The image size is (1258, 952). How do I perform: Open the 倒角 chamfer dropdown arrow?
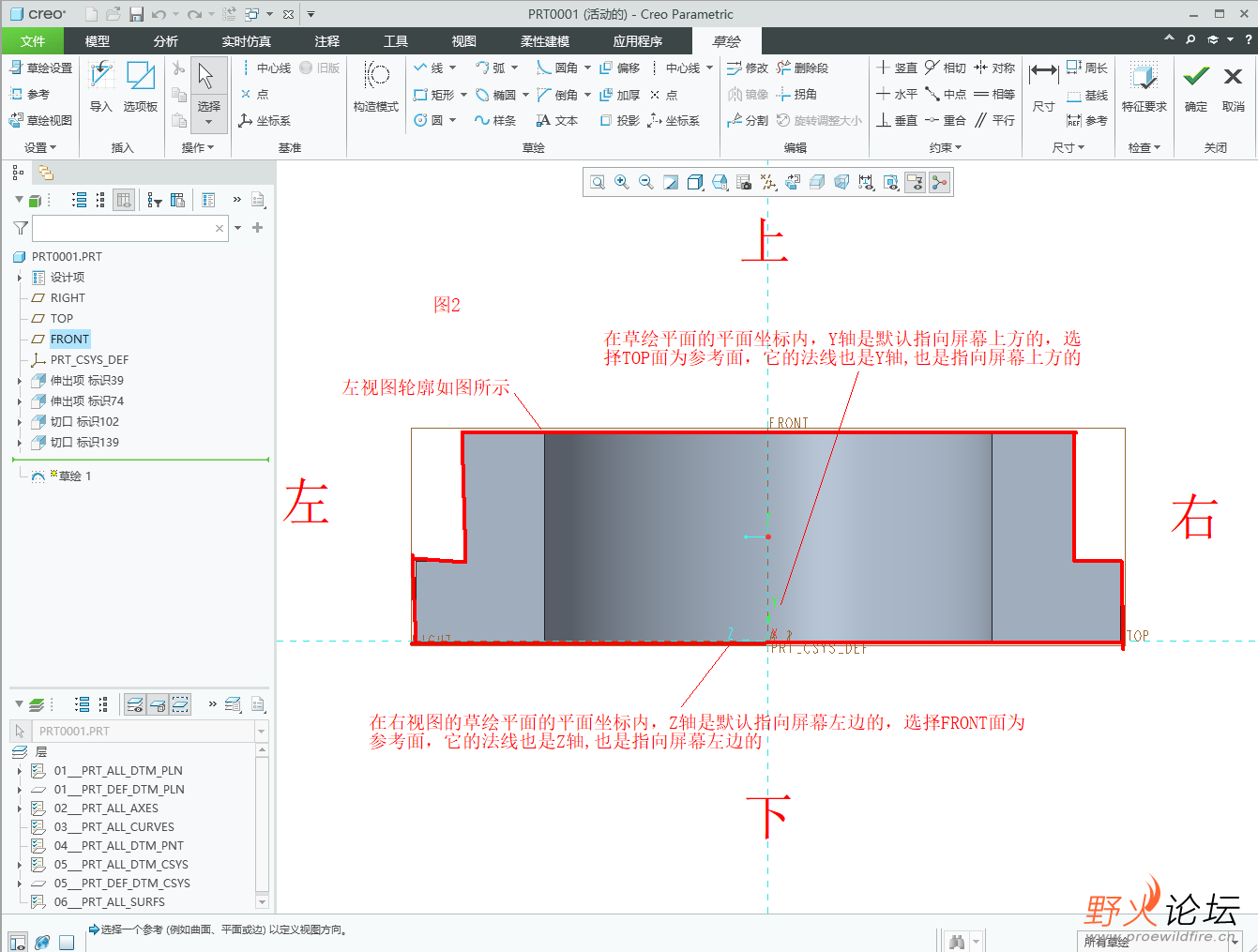(587, 95)
